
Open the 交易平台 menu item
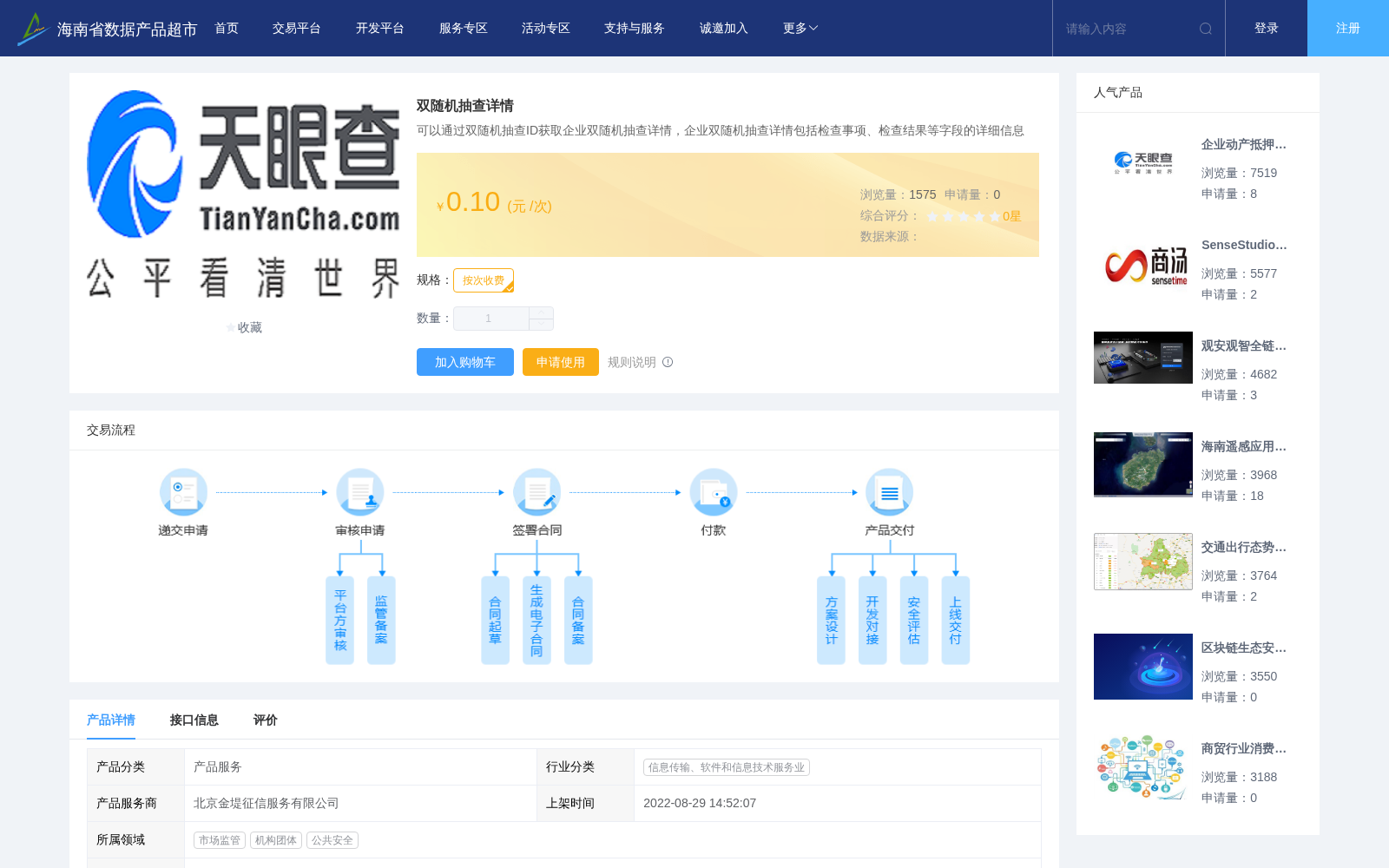[x=297, y=29]
